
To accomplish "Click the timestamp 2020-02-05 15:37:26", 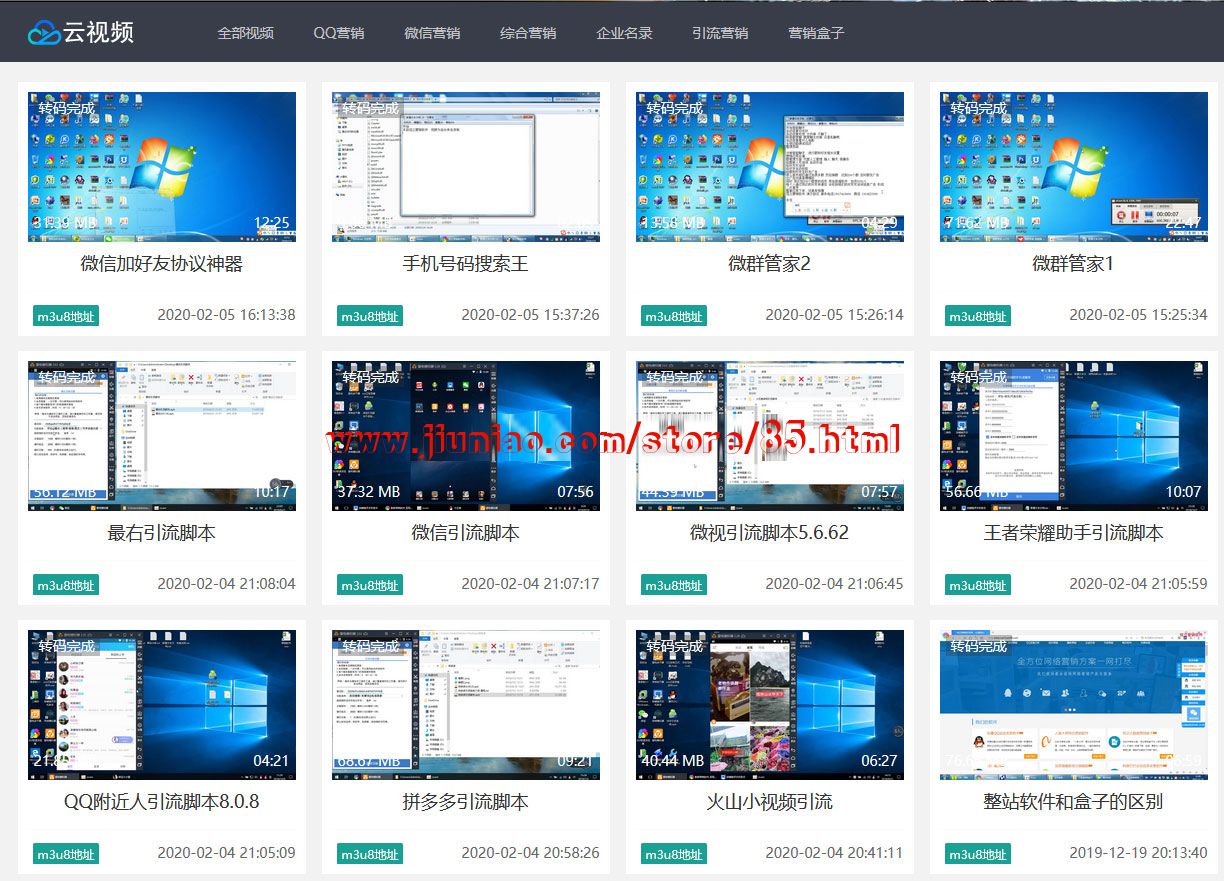I will coord(530,314).
